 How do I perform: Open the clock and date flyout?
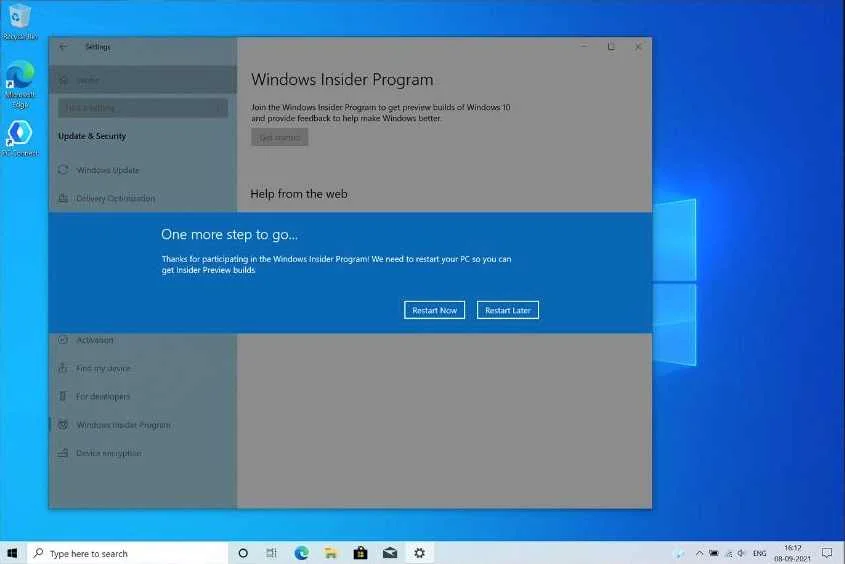coord(792,553)
